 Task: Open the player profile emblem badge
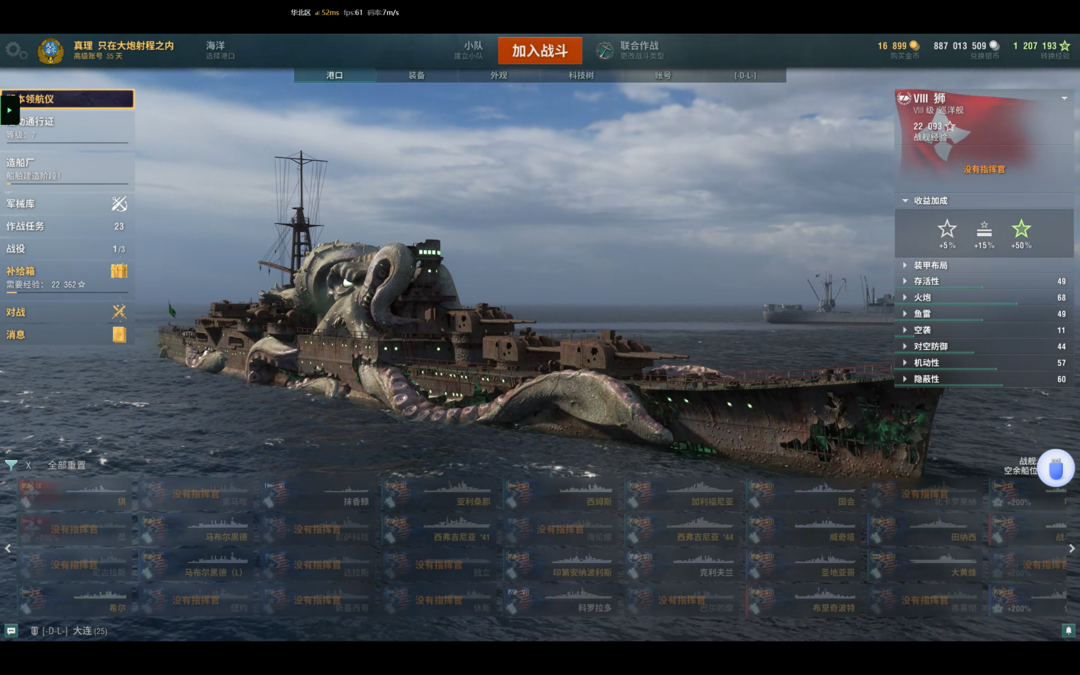coord(50,51)
